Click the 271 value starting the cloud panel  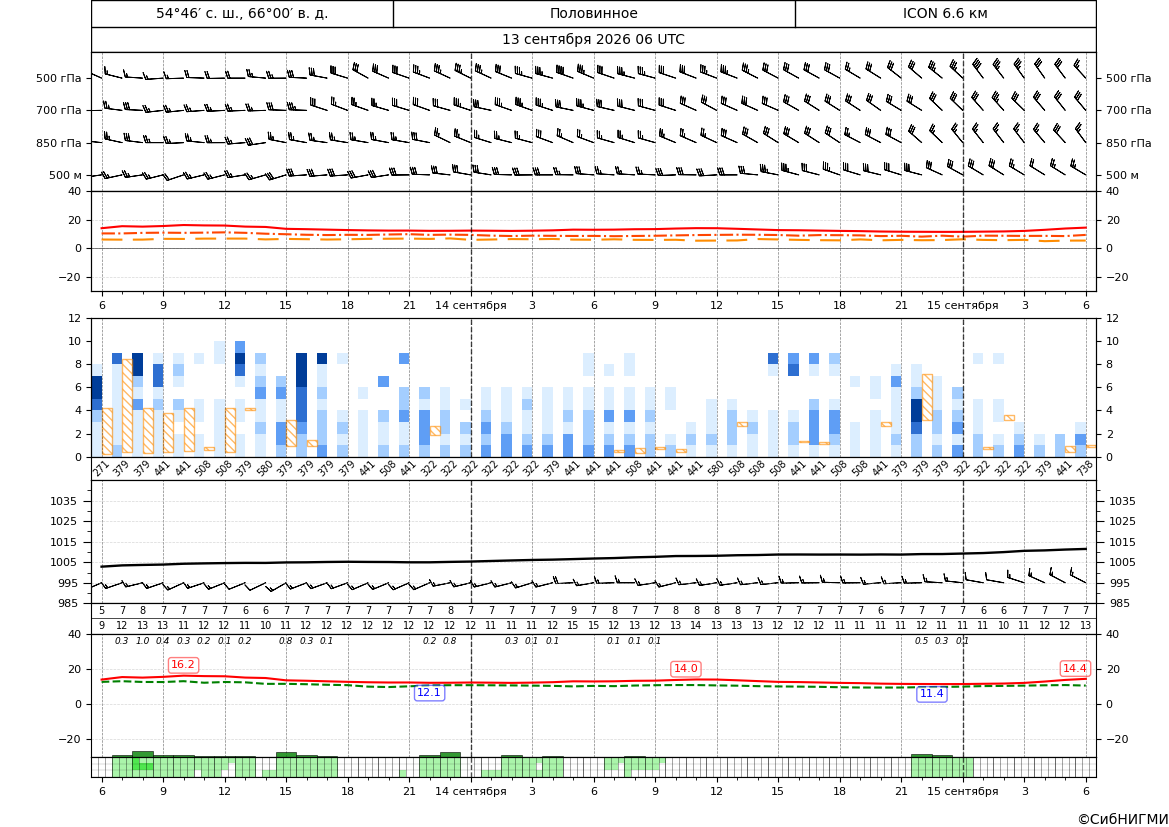[99, 468]
